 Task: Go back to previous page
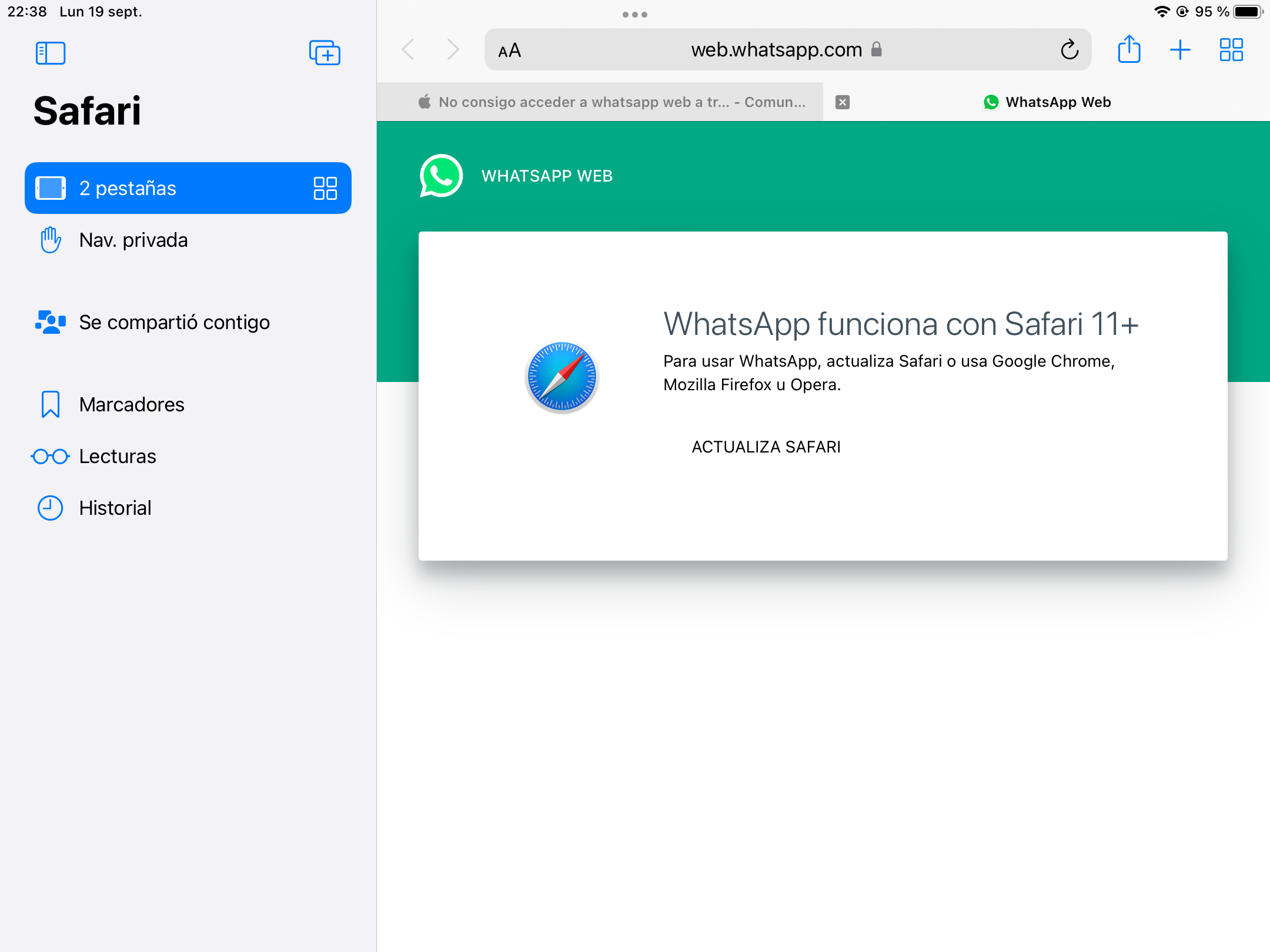click(x=408, y=50)
